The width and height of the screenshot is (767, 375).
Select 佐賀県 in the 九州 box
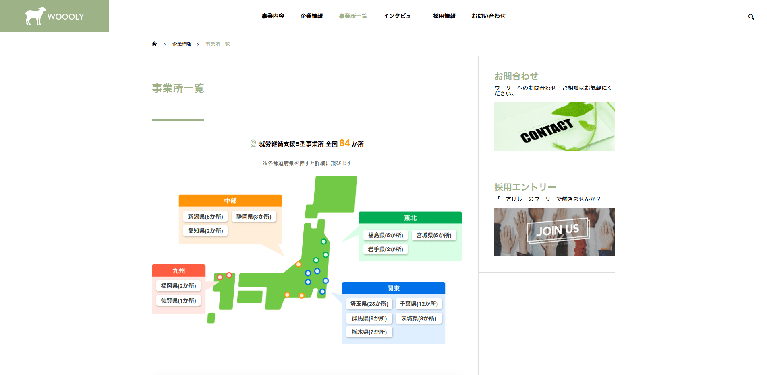(x=178, y=300)
